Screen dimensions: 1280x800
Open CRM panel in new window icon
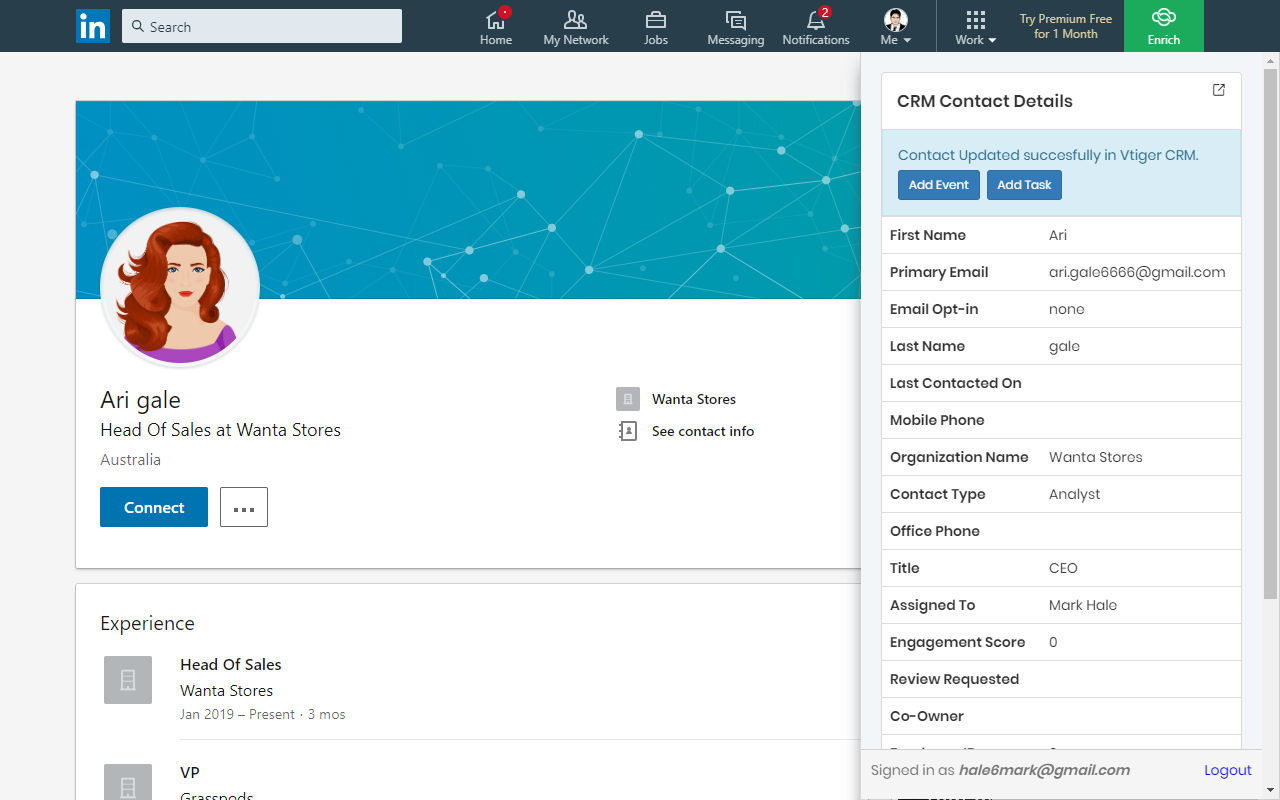pos(1218,90)
